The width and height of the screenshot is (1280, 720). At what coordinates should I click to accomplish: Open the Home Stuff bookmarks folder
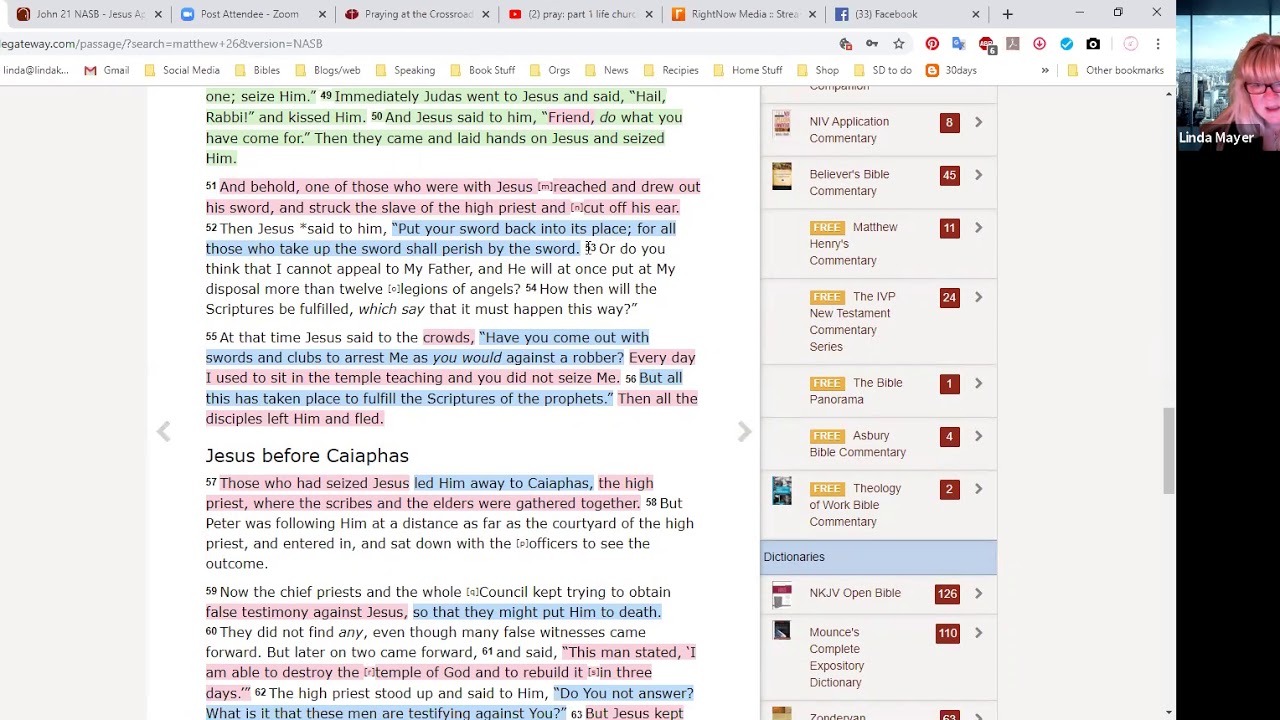tap(747, 70)
